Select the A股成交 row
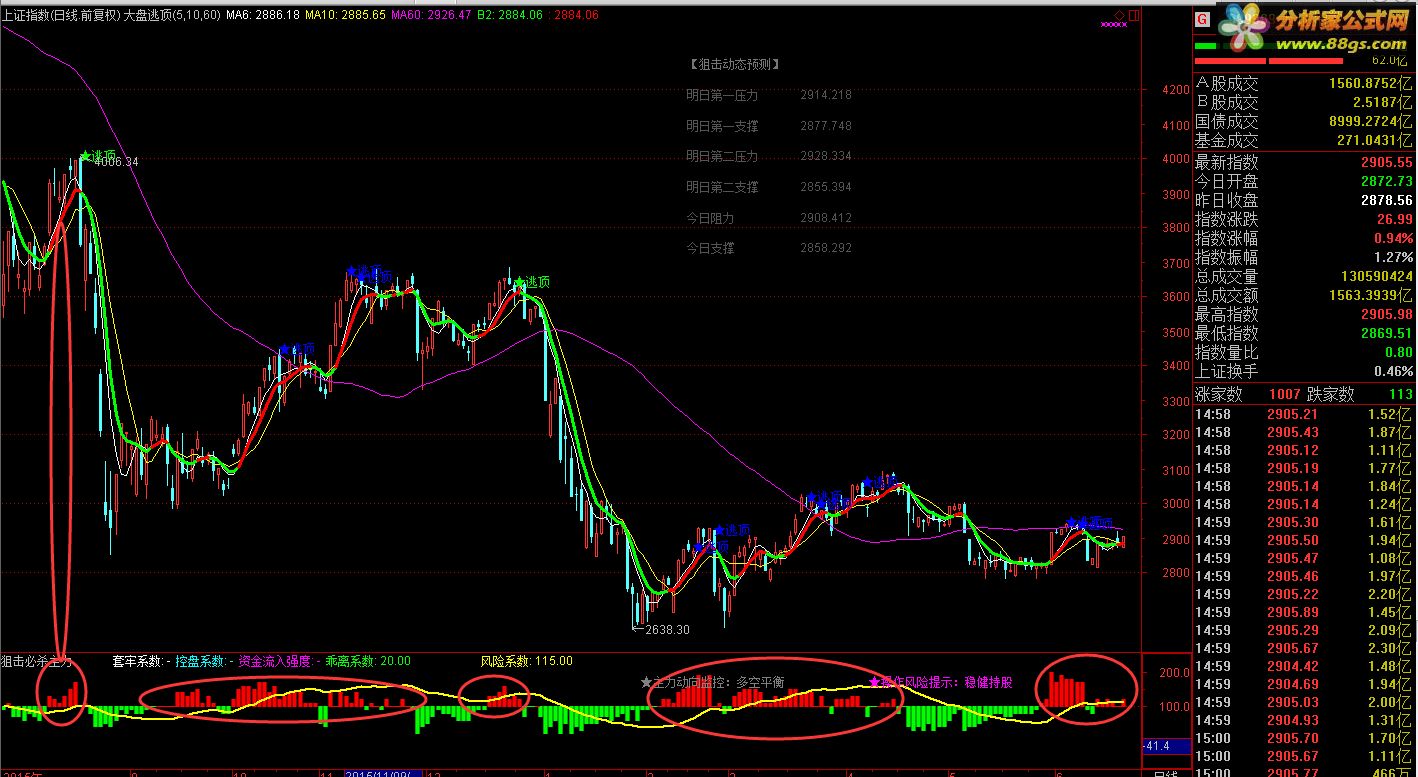Image resolution: width=1418 pixels, height=777 pixels. click(1305, 84)
